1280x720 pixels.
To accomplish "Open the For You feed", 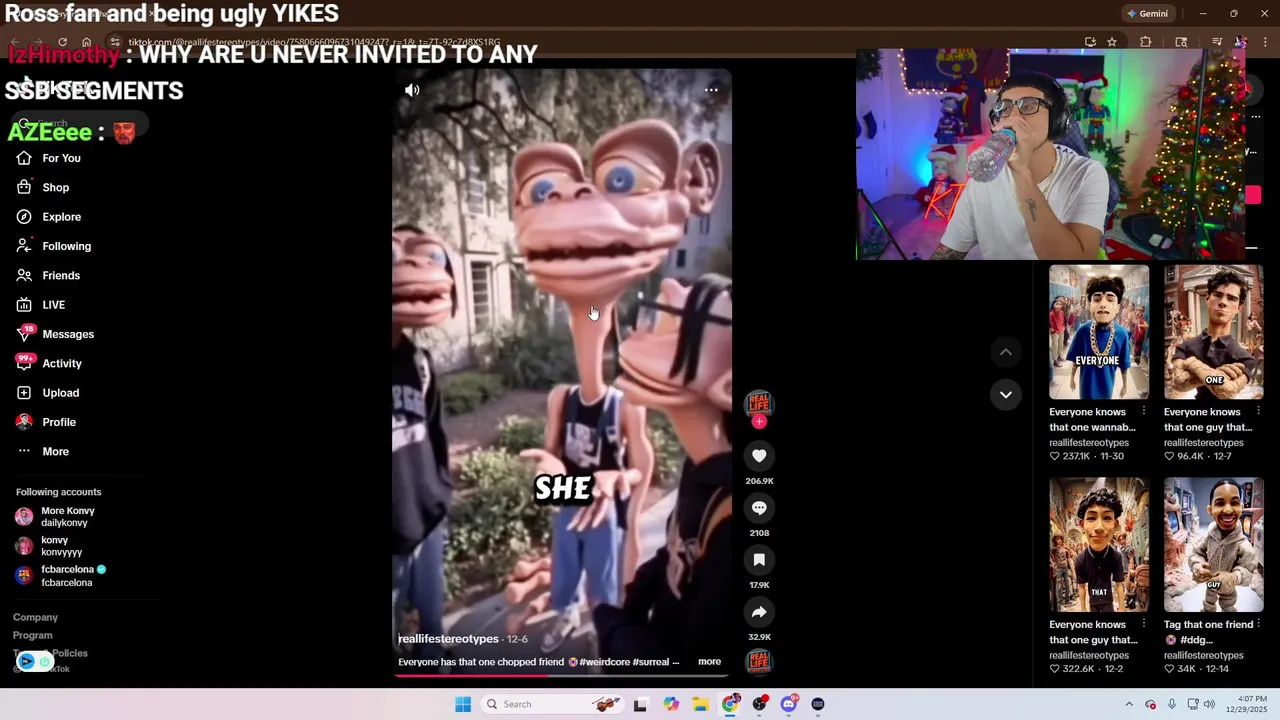I will [x=50, y=158].
